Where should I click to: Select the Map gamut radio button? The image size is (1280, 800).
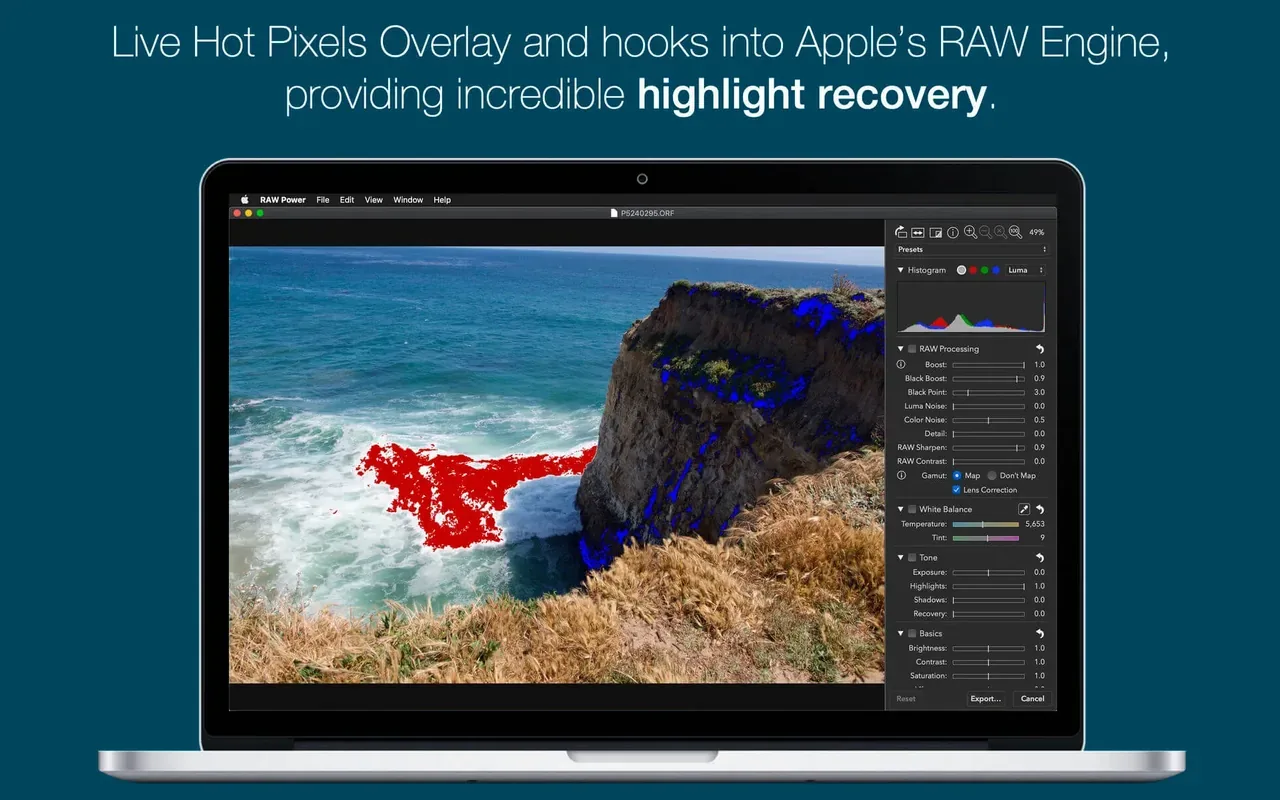[957, 476]
